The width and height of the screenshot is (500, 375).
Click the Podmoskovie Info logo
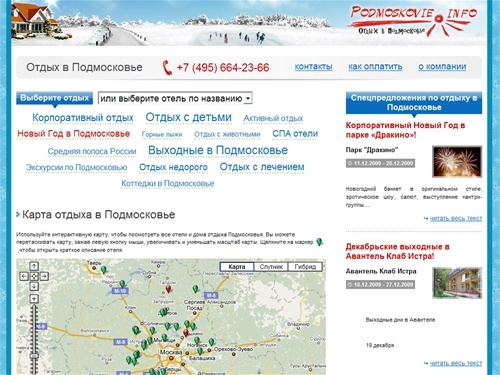pyautogui.click(x=413, y=20)
